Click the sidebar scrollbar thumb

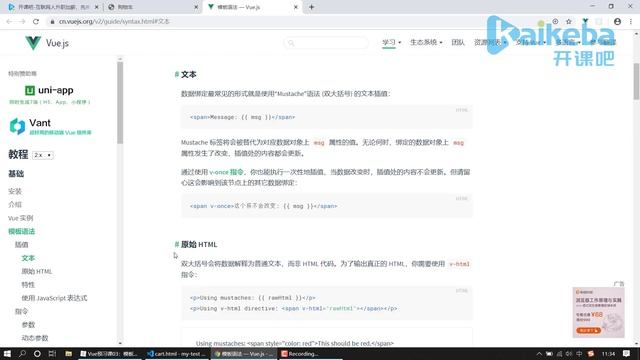coord(120,103)
